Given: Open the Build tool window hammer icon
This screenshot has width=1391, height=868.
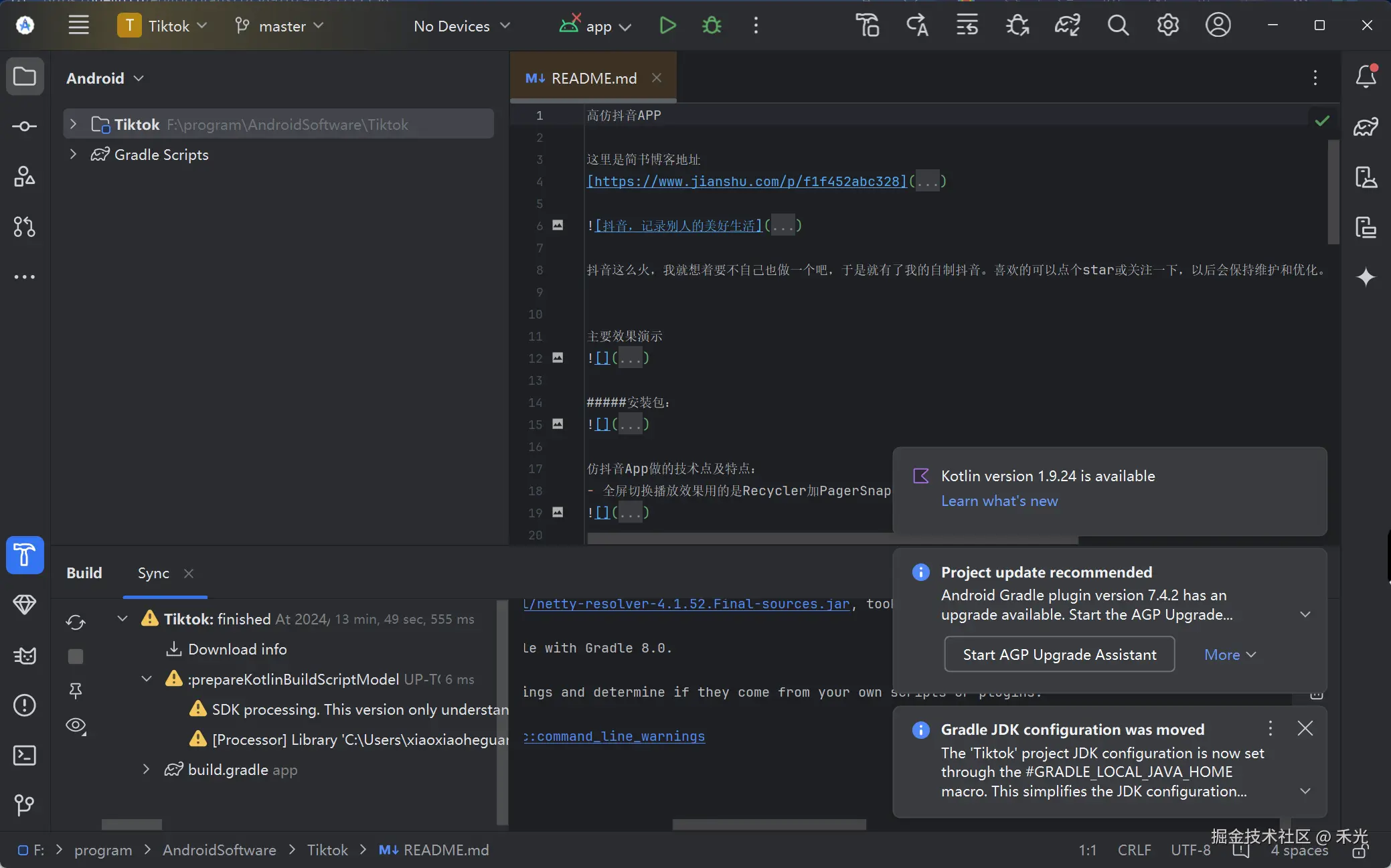Looking at the screenshot, I should point(25,555).
